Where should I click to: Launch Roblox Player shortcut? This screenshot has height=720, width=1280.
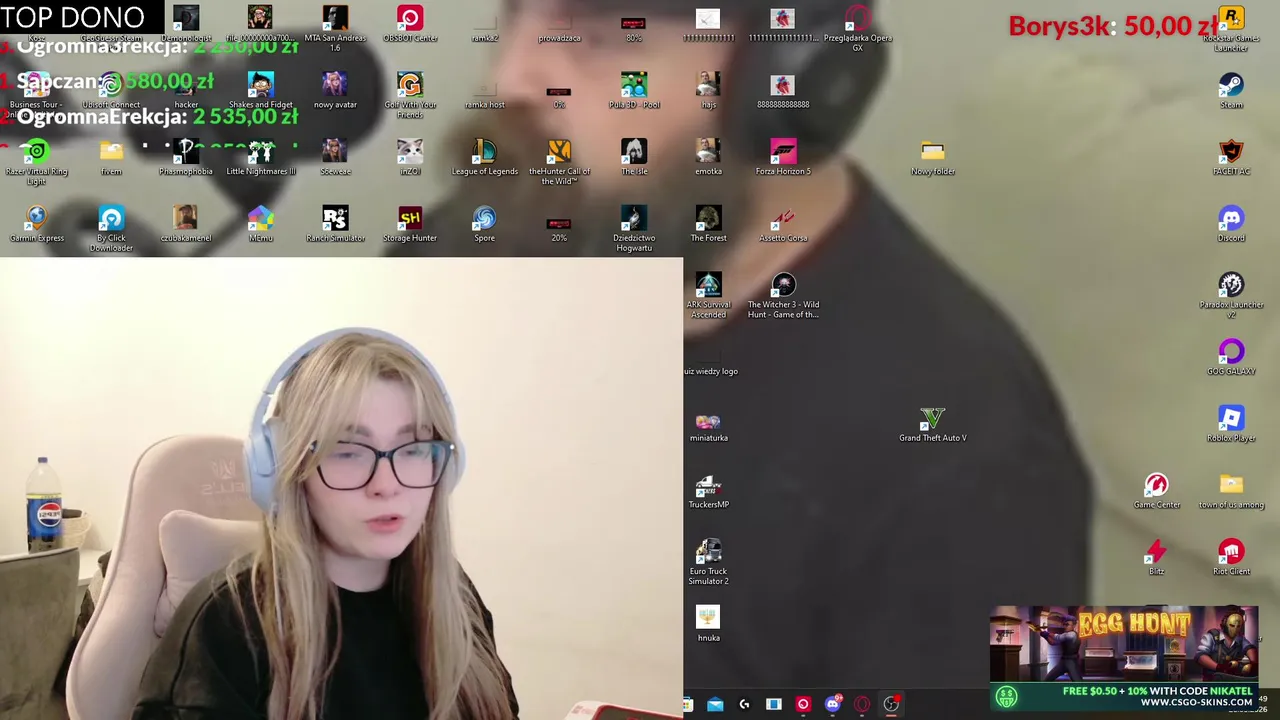point(1231,424)
